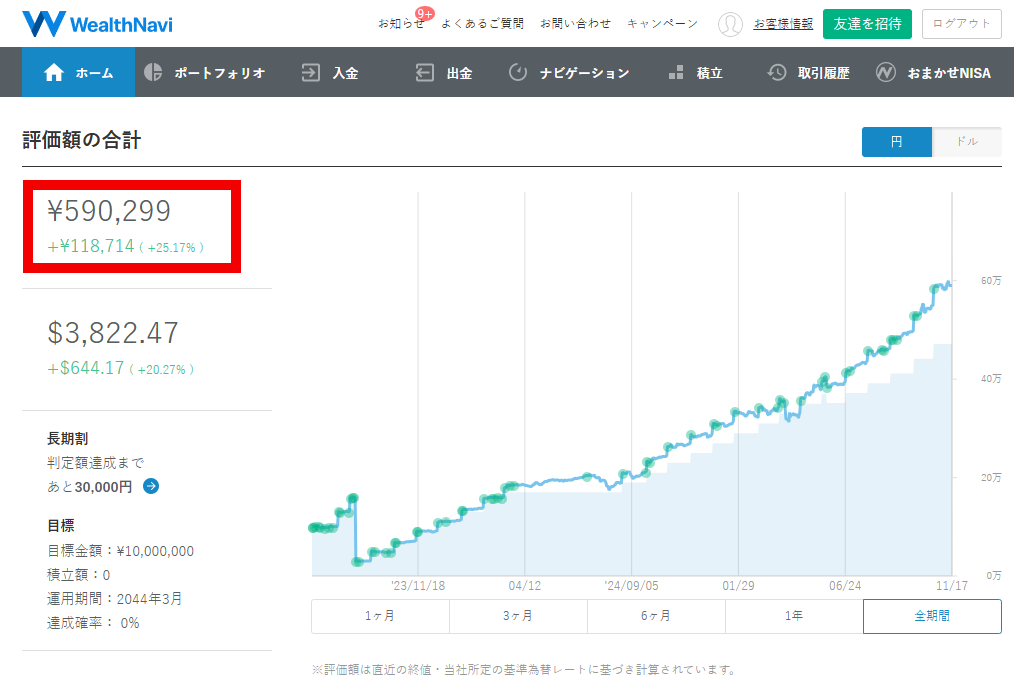Select the 全期間 chart range

point(932,616)
